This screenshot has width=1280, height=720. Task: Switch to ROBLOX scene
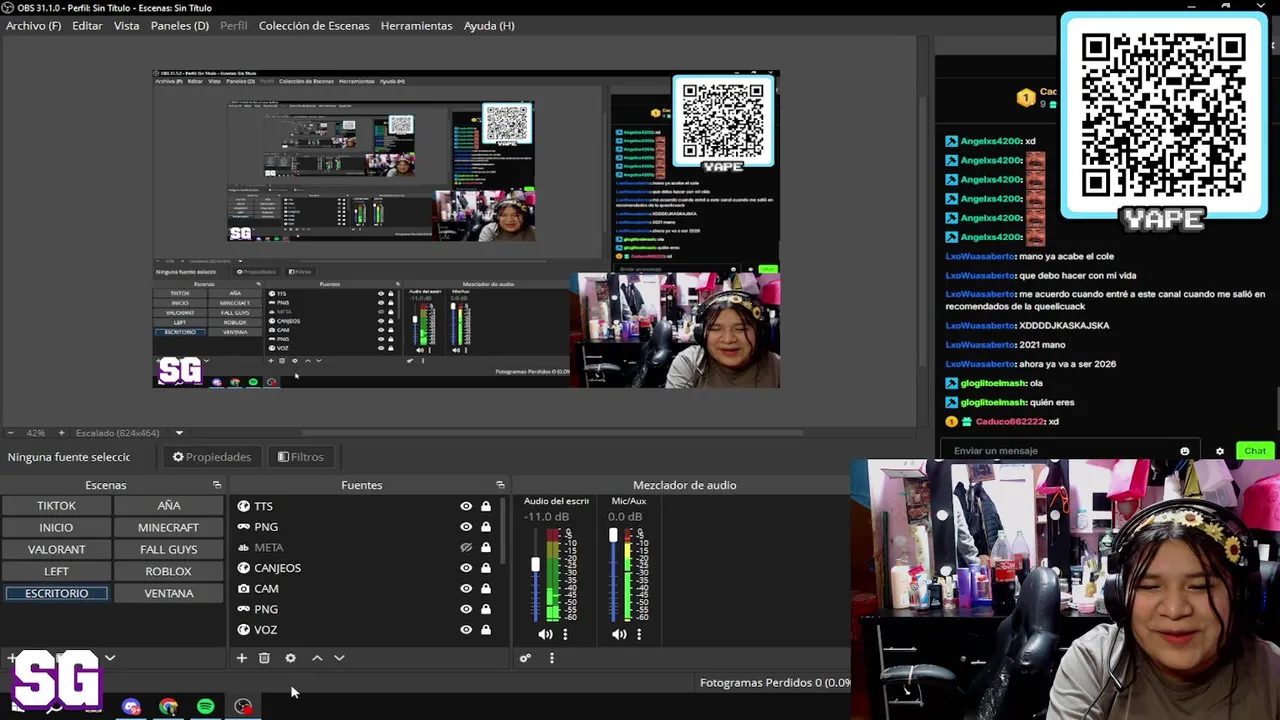point(168,572)
